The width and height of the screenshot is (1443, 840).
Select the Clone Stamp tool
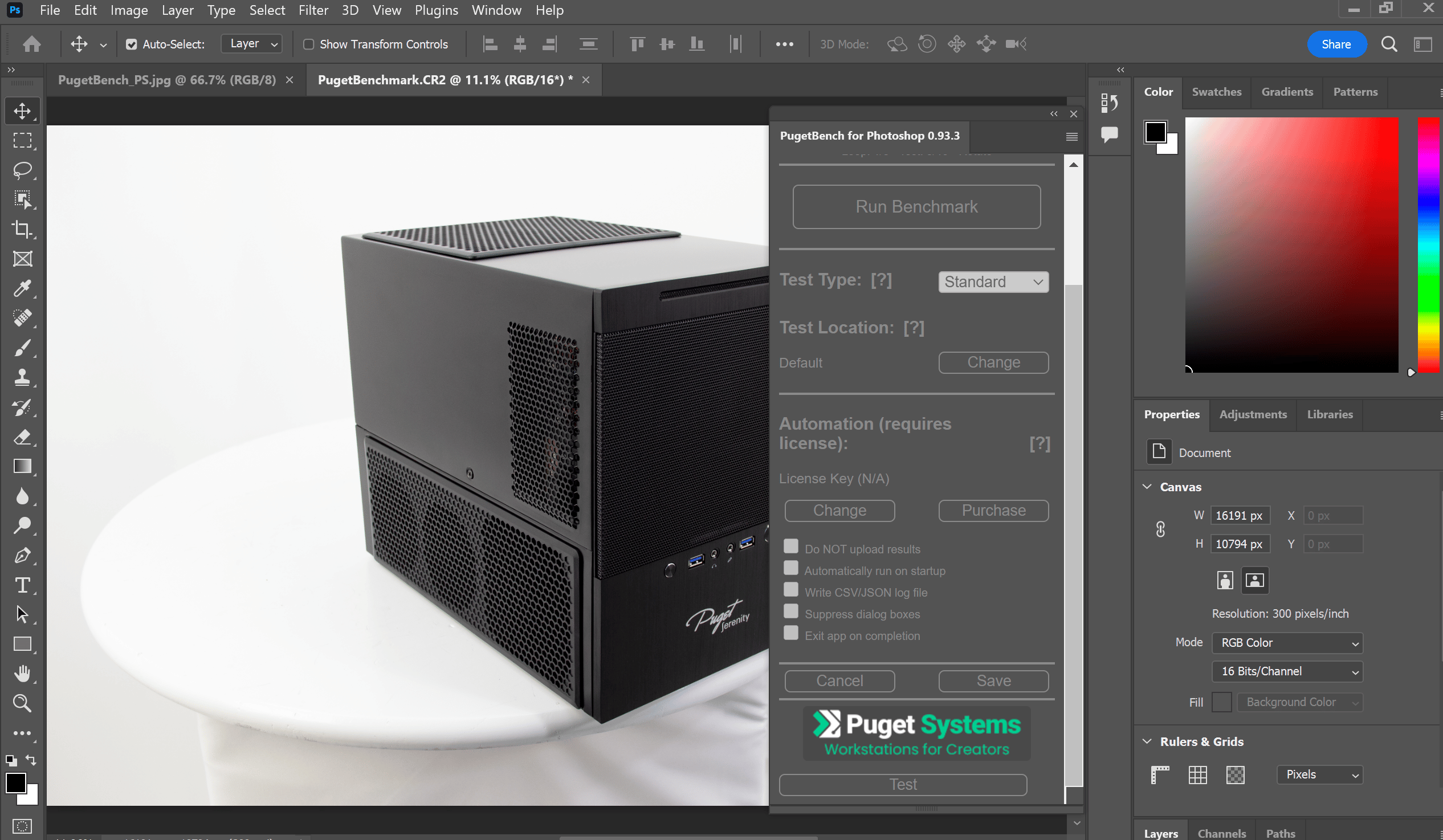pyautogui.click(x=22, y=377)
